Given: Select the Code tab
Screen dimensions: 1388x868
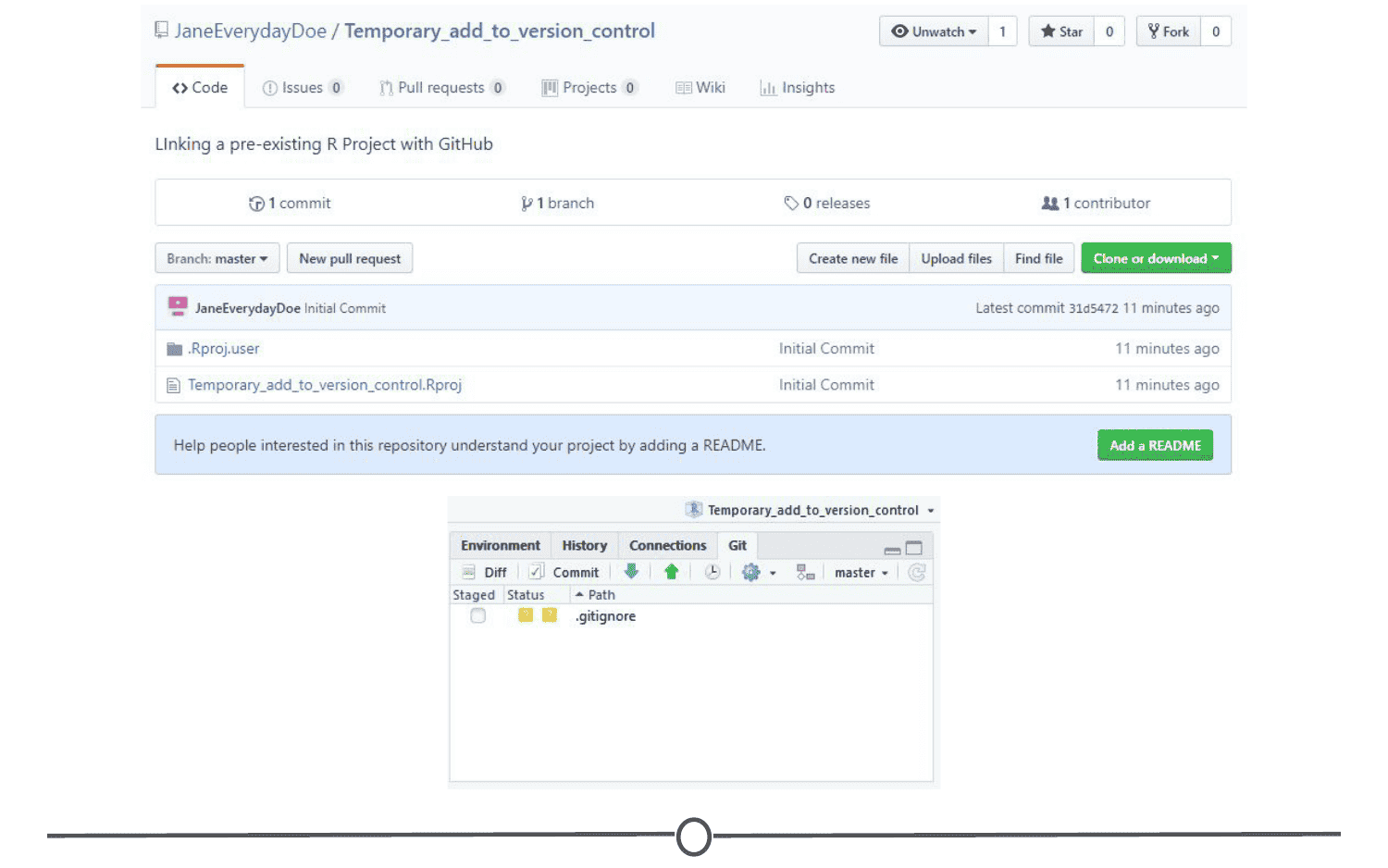Looking at the screenshot, I should click(200, 87).
